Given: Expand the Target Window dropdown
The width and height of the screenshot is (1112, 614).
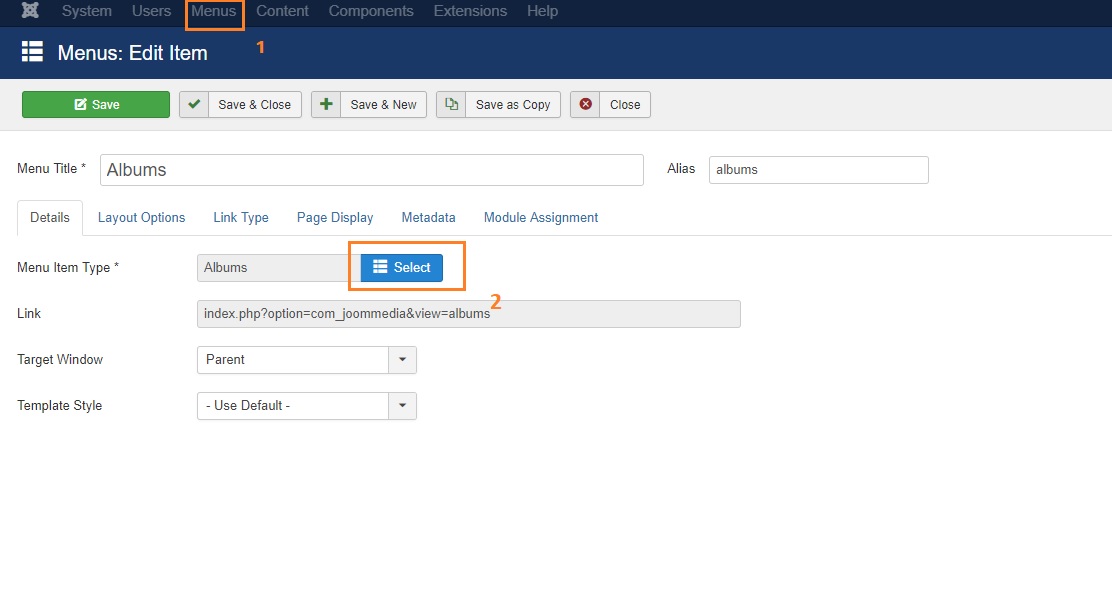Looking at the screenshot, I should point(402,359).
